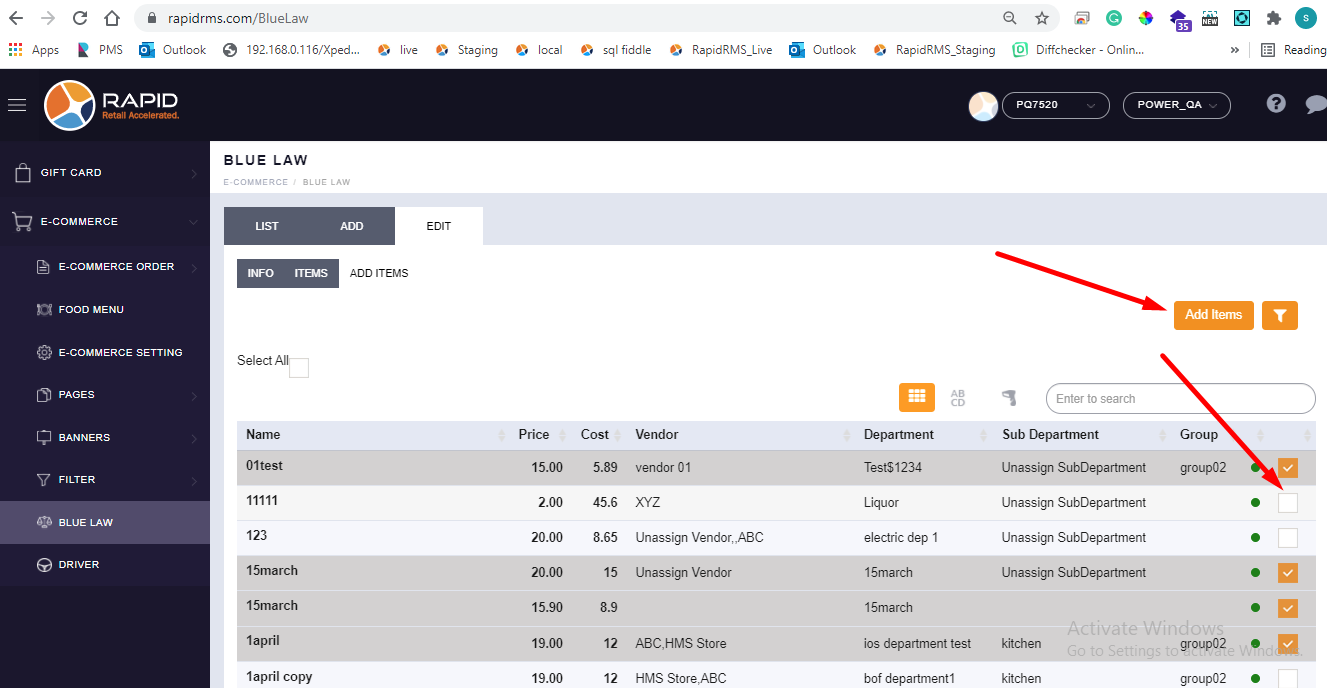Switch to grid view icon
Screen dimensions: 1327x688
tap(916, 397)
